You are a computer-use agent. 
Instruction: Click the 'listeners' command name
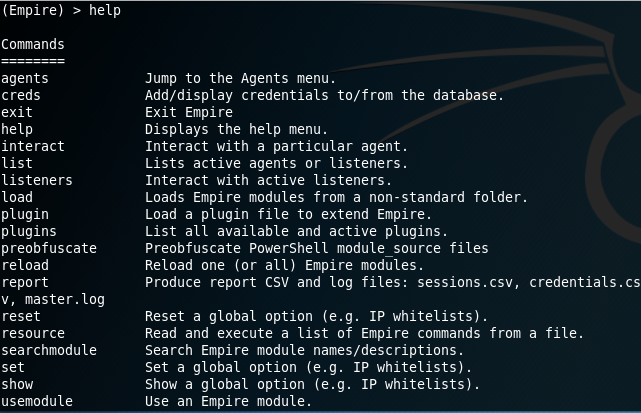click(x=37, y=180)
